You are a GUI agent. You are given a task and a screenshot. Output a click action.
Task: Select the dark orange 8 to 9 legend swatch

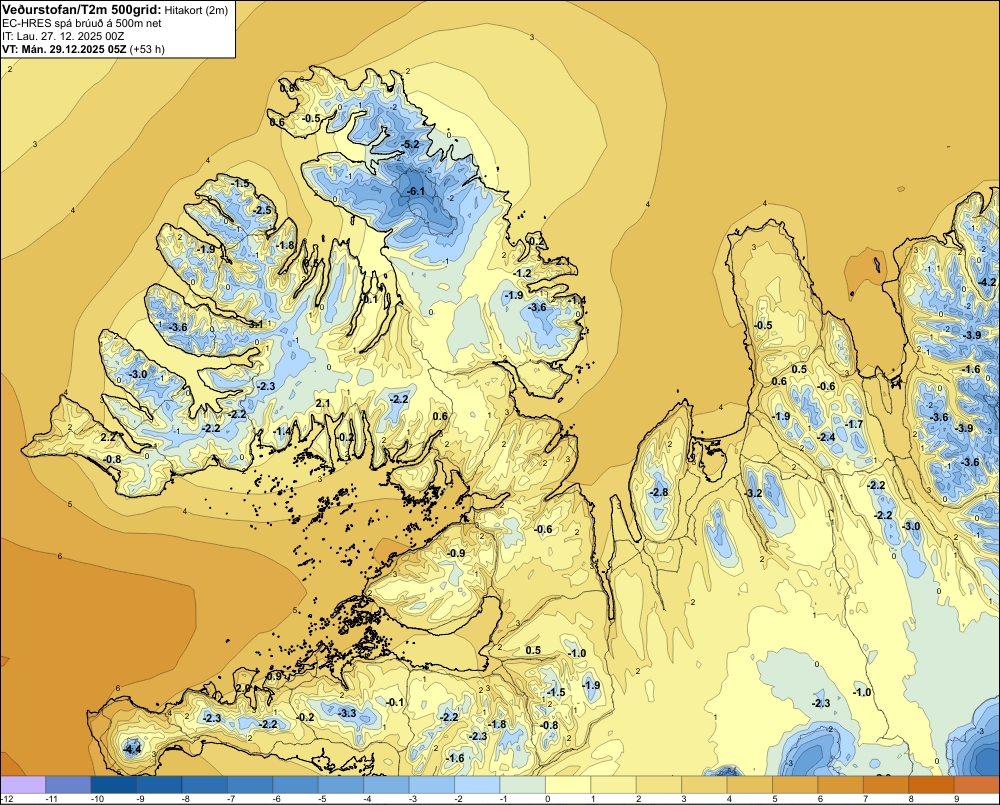tap(931, 784)
